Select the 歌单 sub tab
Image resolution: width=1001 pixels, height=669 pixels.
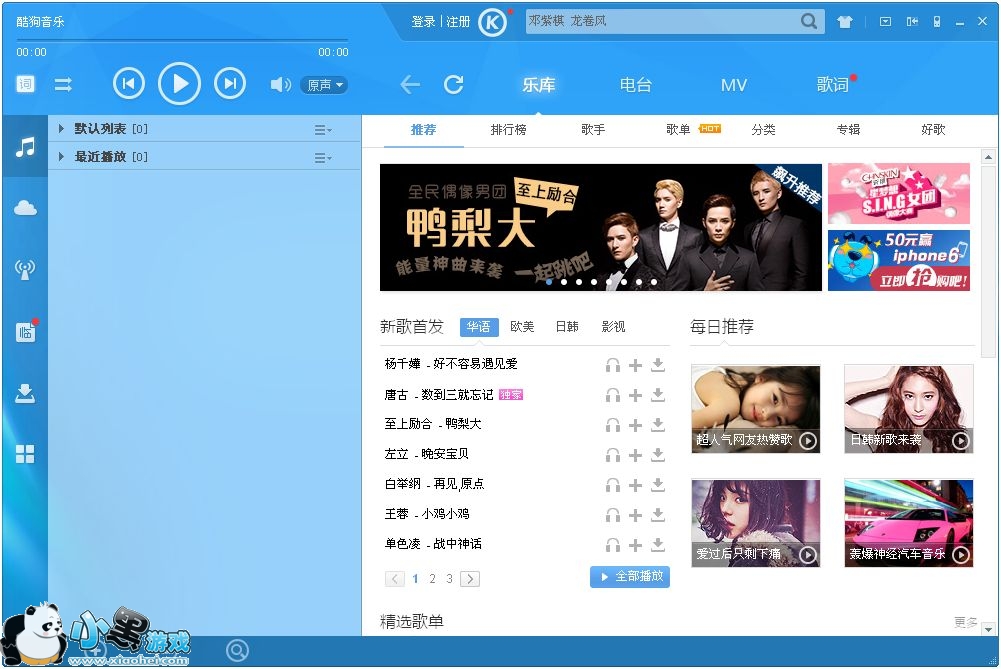678,130
